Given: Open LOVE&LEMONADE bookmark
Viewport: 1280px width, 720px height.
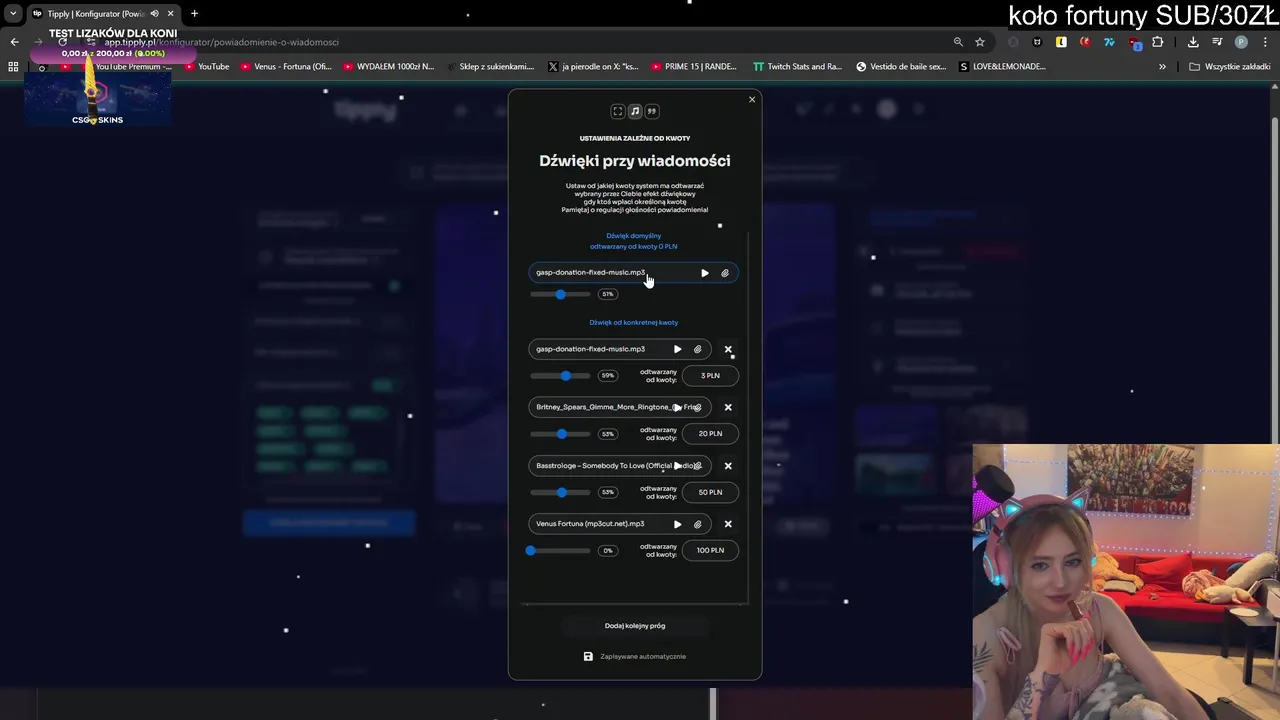Looking at the screenshot, I should coord(1002,67).
